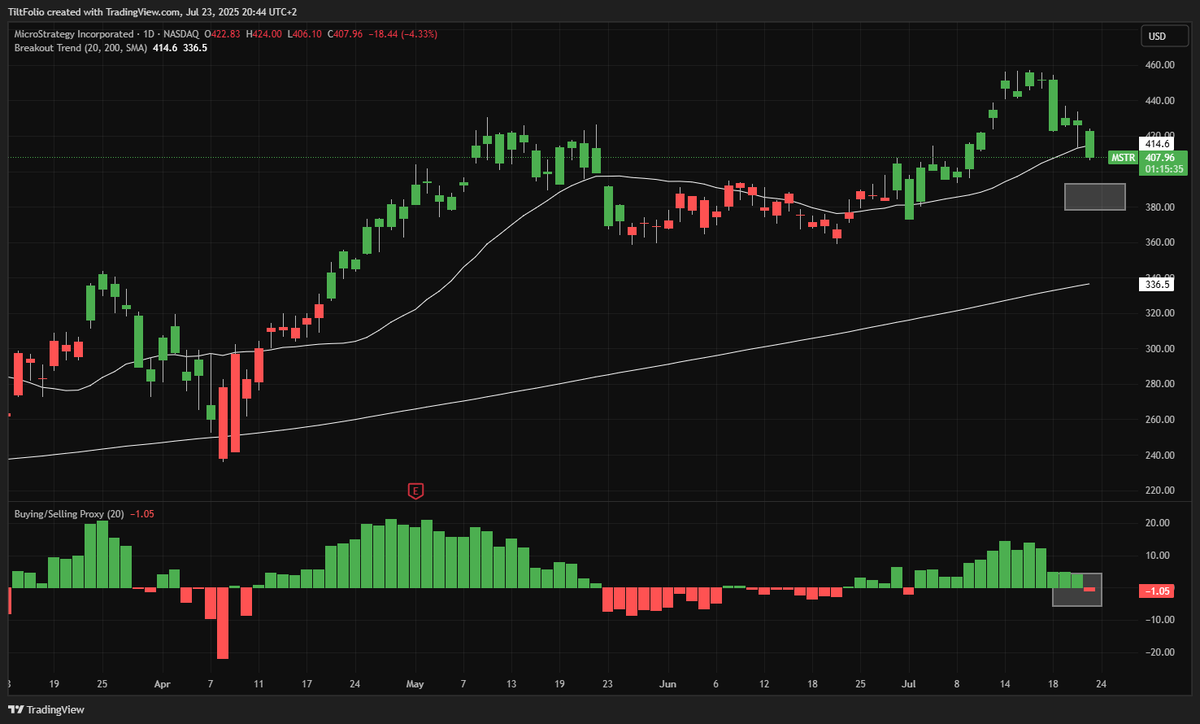Click the red E earnings marker
The width and height of the screenshot is (1200, 724).
point(415,491)
